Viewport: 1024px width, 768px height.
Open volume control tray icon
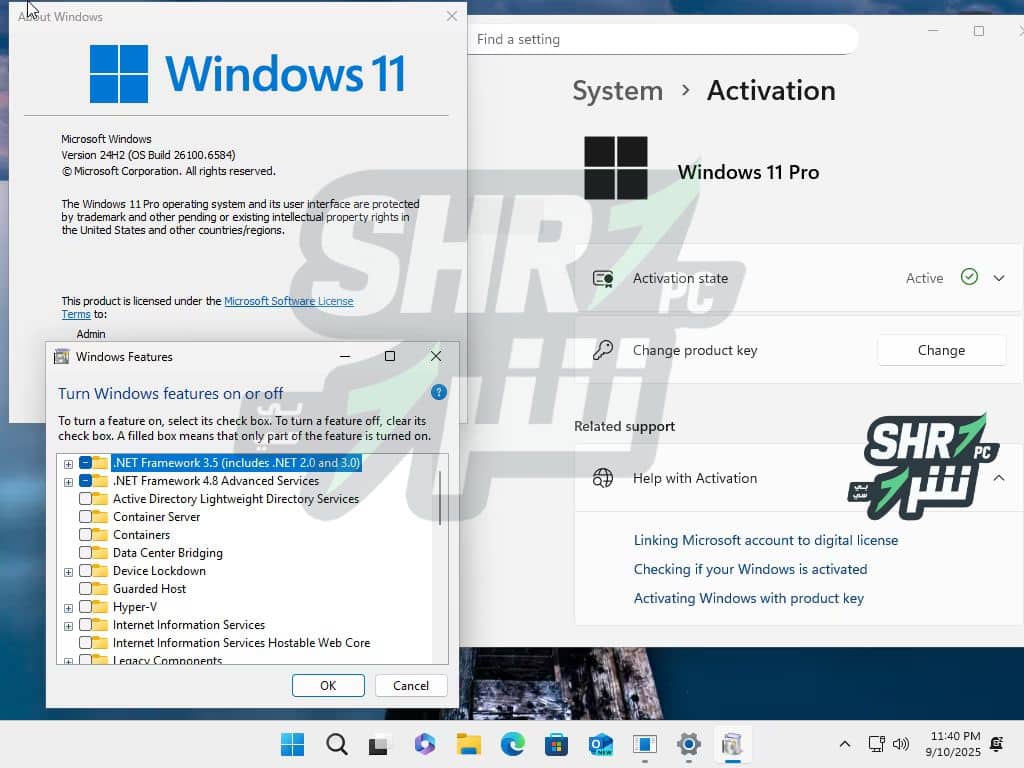[x=901, y=744]
